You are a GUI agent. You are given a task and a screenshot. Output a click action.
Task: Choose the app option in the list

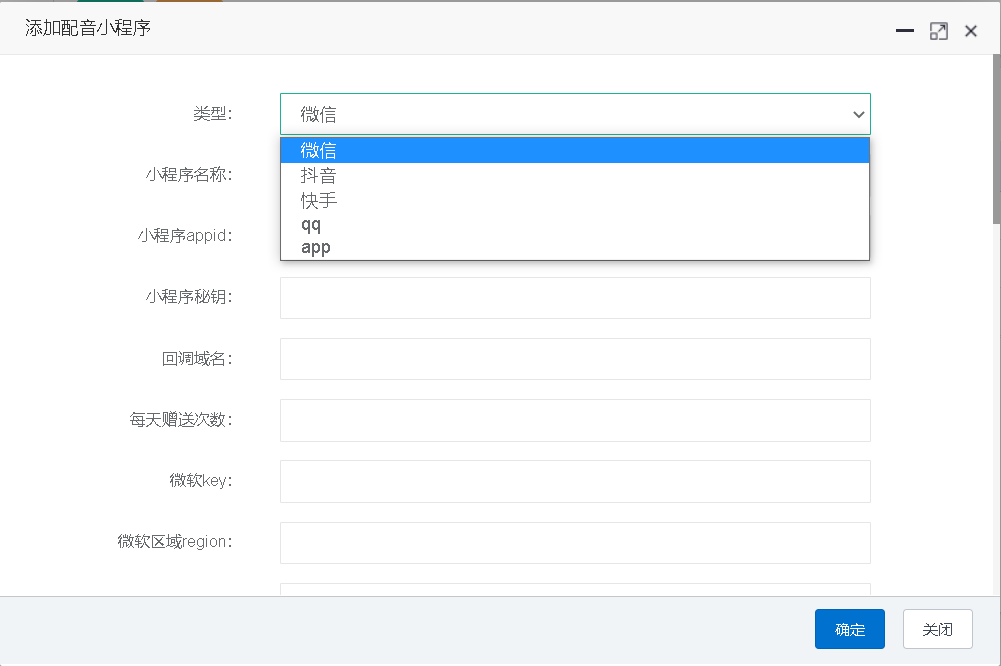point(574,247)
